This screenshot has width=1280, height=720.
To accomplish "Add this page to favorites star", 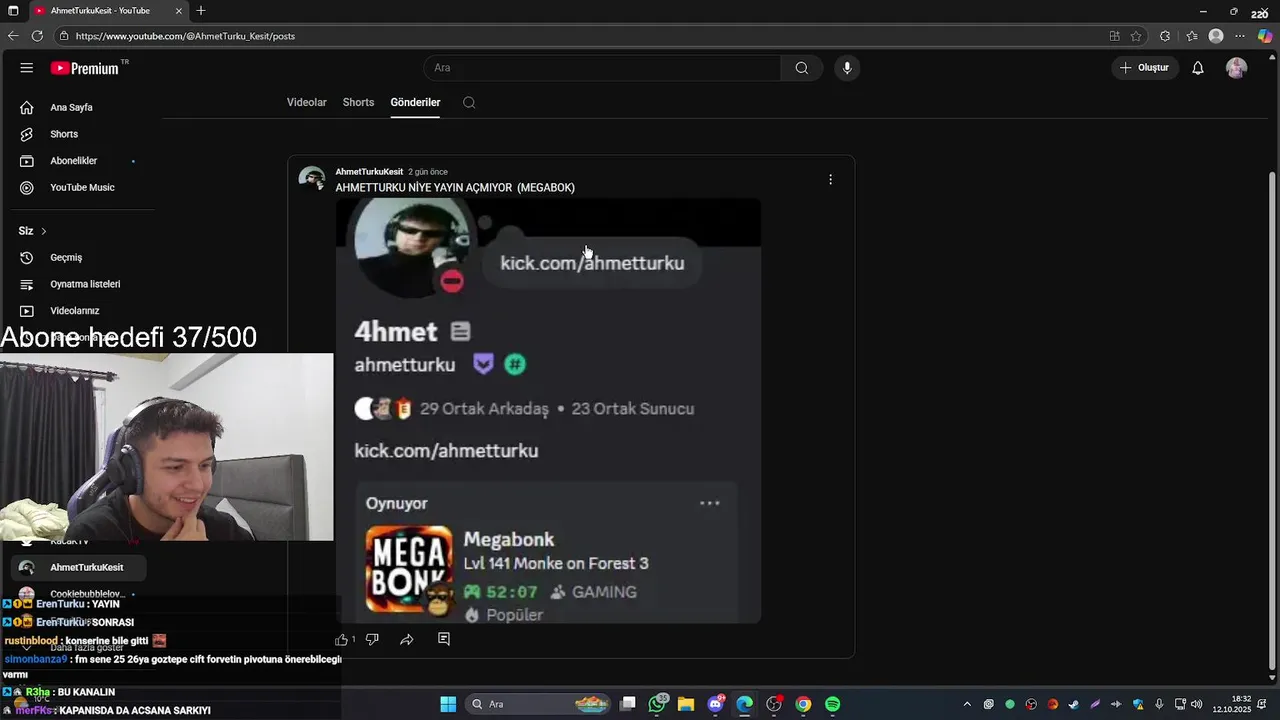I will (x=1136, y=36).
